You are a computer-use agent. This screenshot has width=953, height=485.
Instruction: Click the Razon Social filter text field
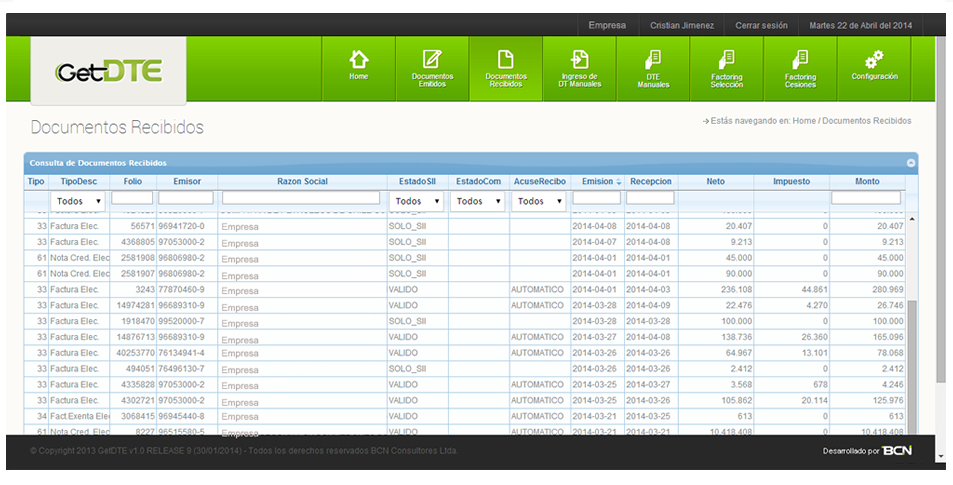click(302, 199)
